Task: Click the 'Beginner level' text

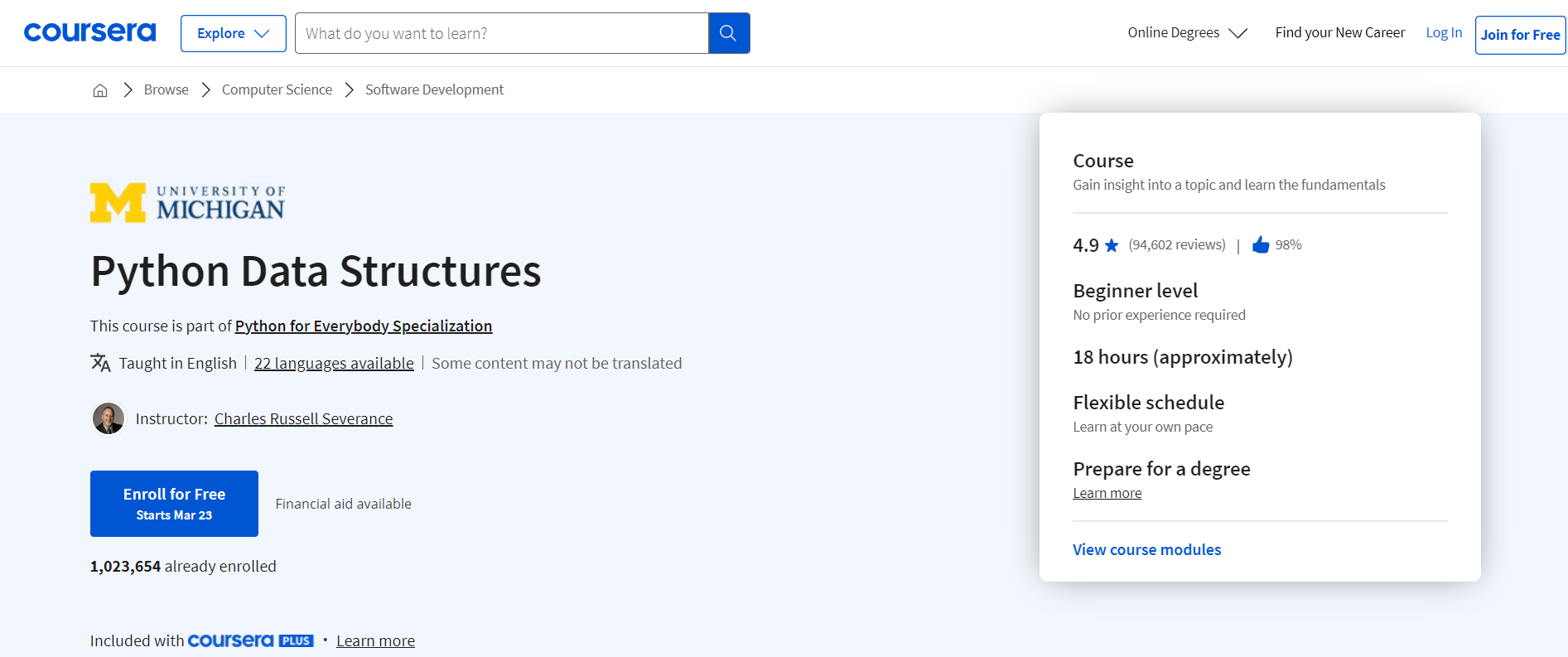Action: point(1135,291)
